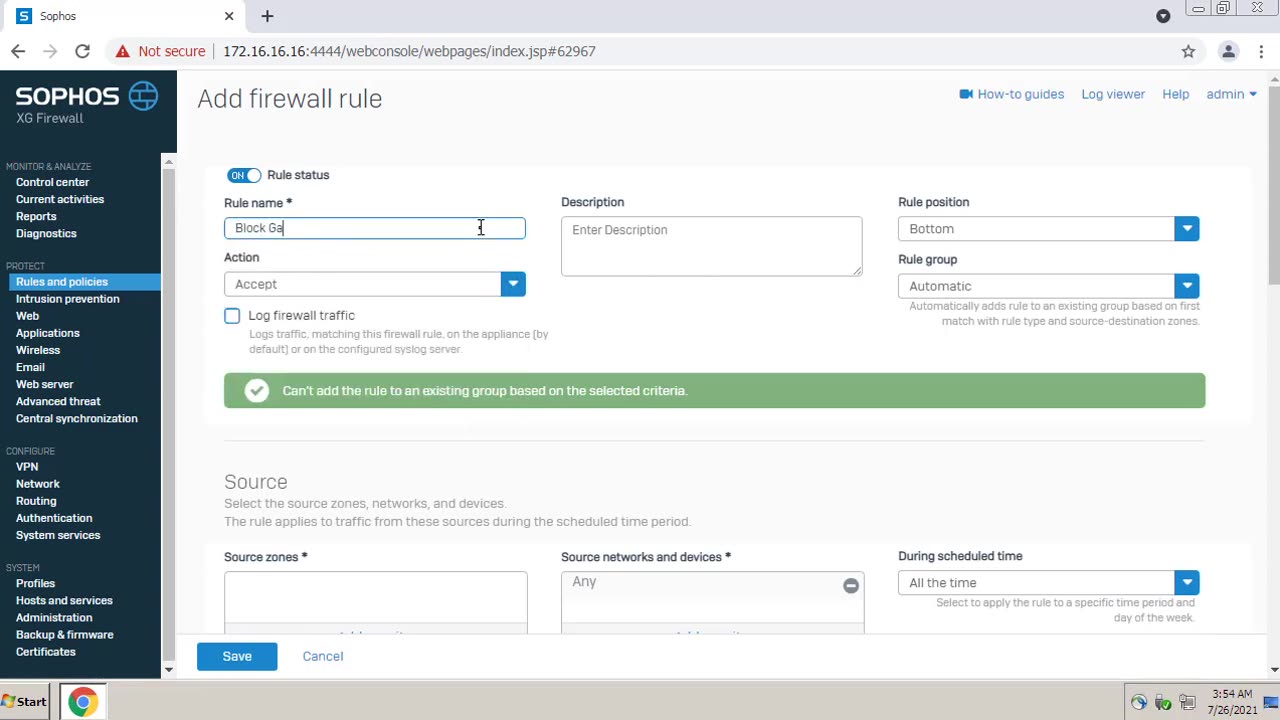Open a new browser tab
This screenshot has height=720, width=1280.
coord(267,16)
